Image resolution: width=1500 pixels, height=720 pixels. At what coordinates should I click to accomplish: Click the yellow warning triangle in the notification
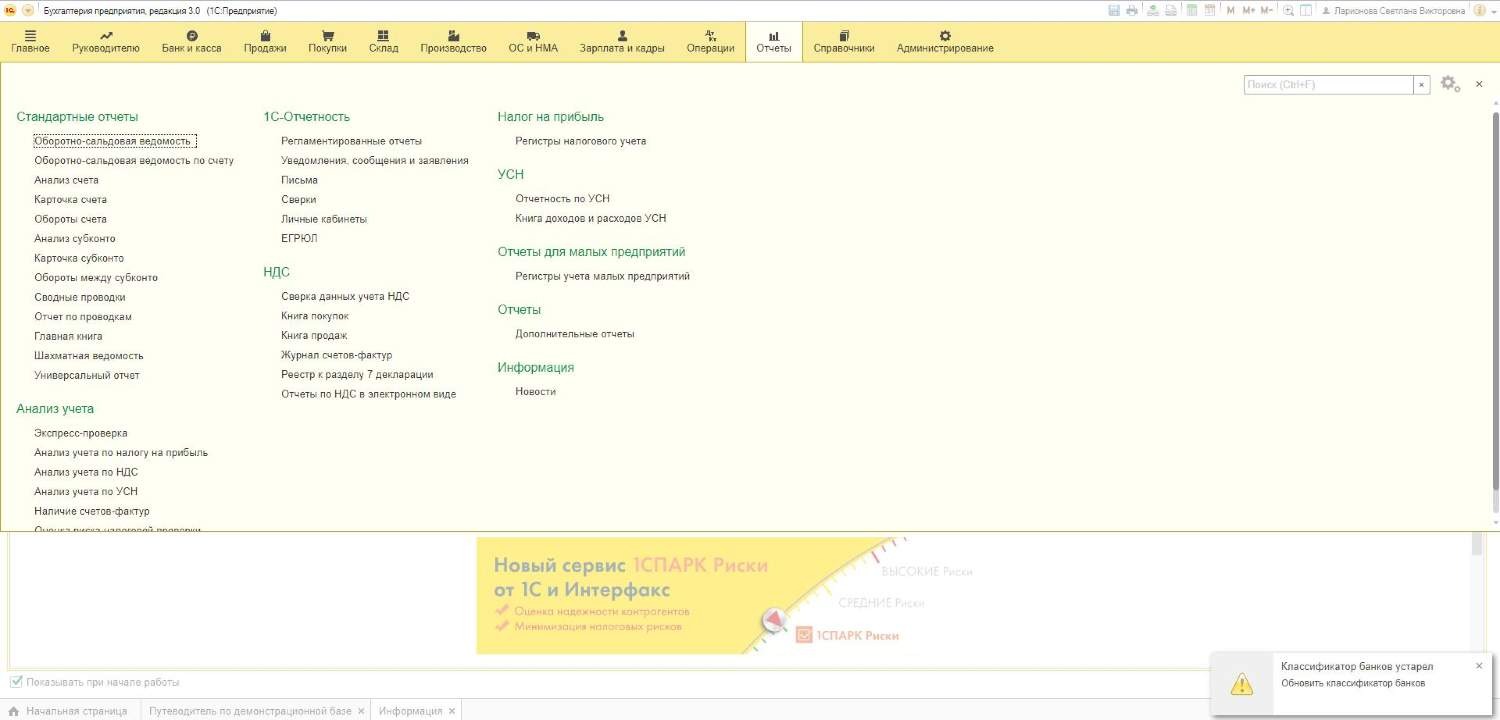click(x=1241, y=684)
